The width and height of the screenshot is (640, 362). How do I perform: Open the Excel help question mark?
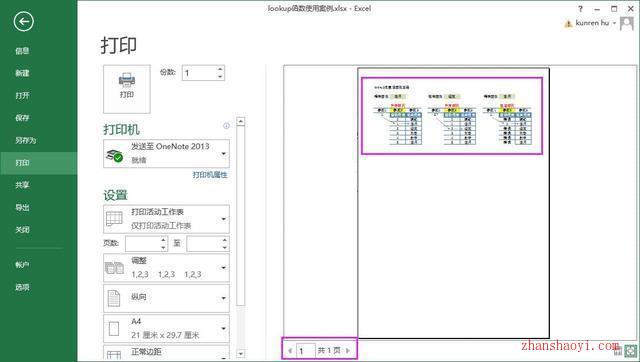(x=580, y=9)
